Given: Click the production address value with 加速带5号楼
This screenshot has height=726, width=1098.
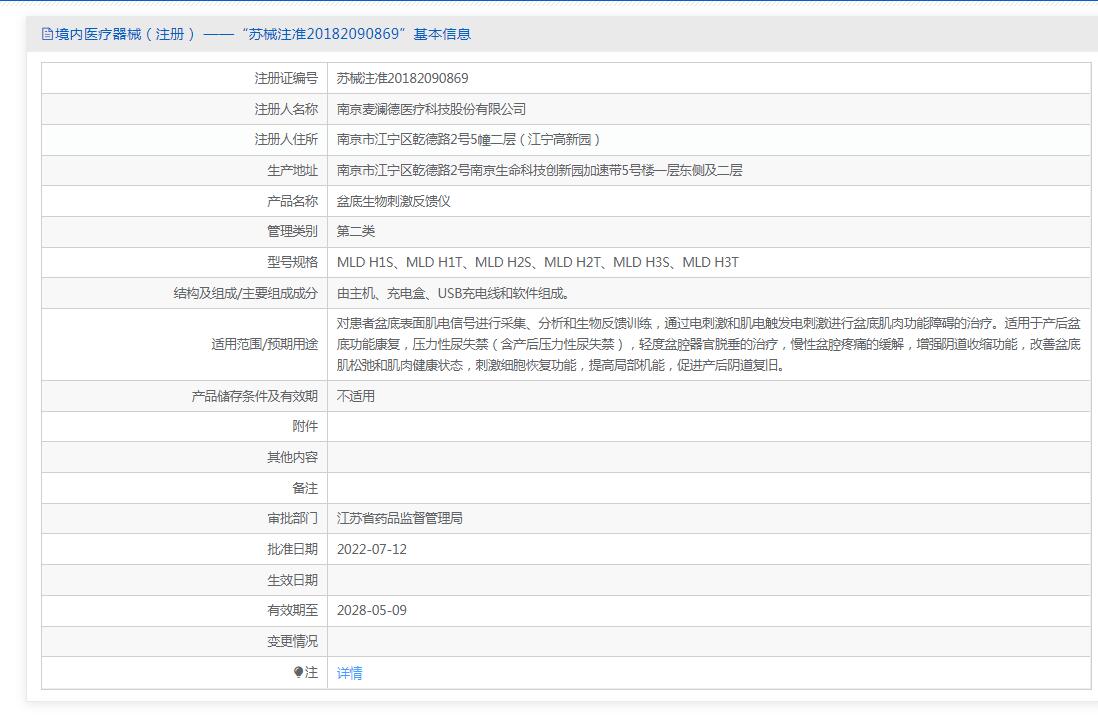Looking at the screenshot, I should (539, 170).
